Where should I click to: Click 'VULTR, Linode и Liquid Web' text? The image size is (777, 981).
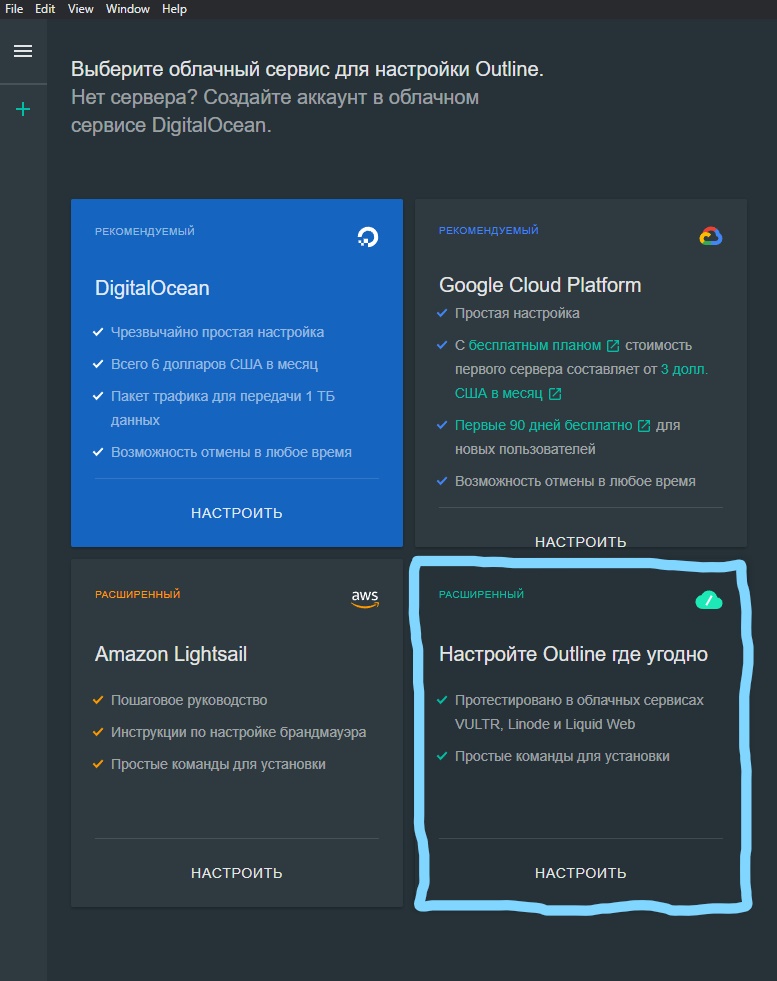click(545, 724)
